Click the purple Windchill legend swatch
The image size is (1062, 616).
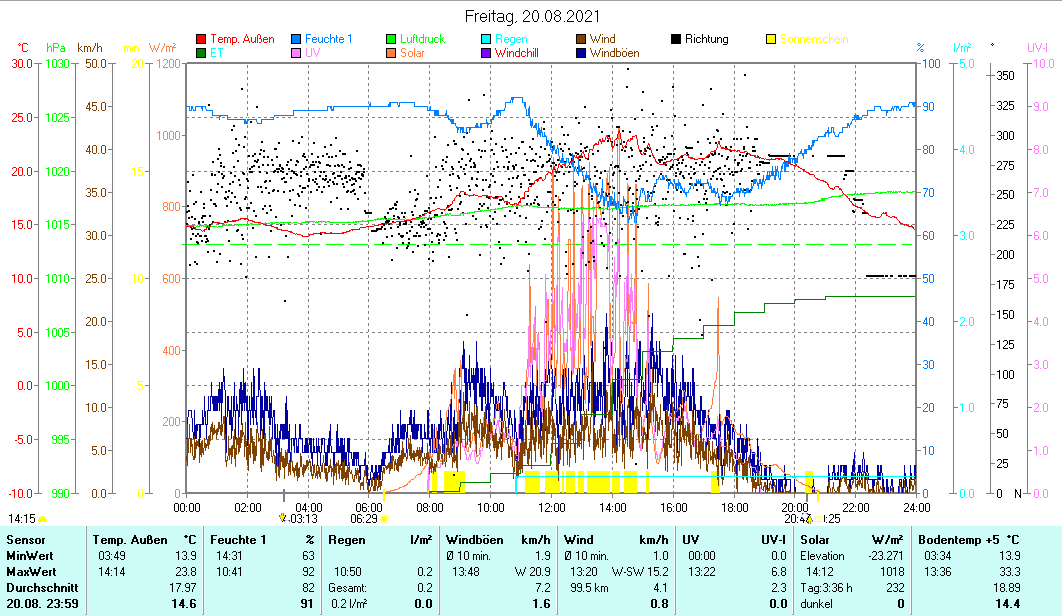486,53
